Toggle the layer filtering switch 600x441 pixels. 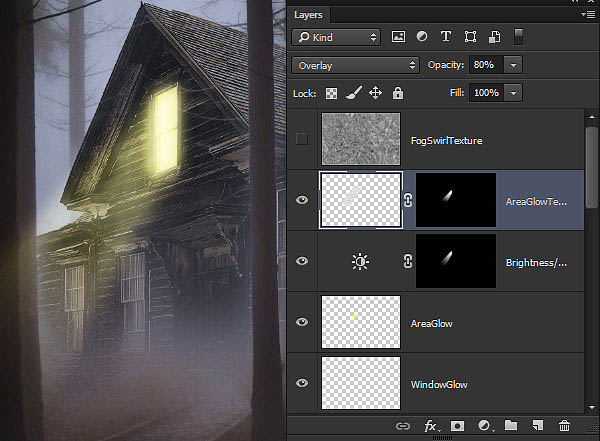pyautogui.click(x=518, y=37)
